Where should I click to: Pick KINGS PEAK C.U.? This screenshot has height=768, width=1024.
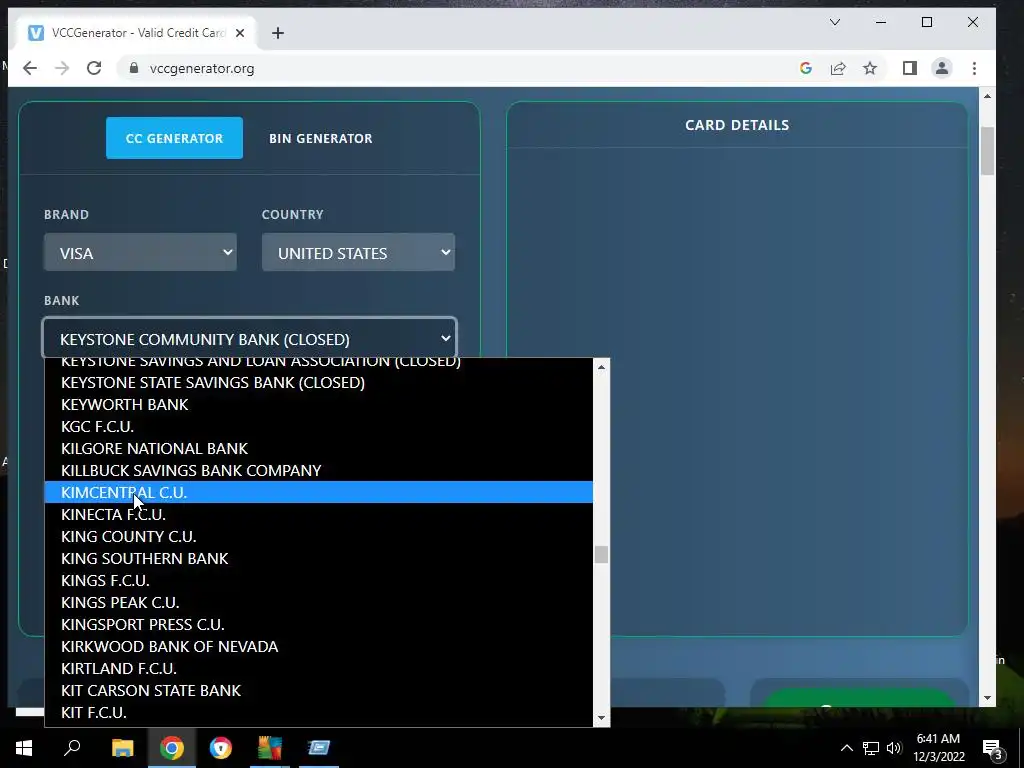pyautogui.click(x=319, y=603)
